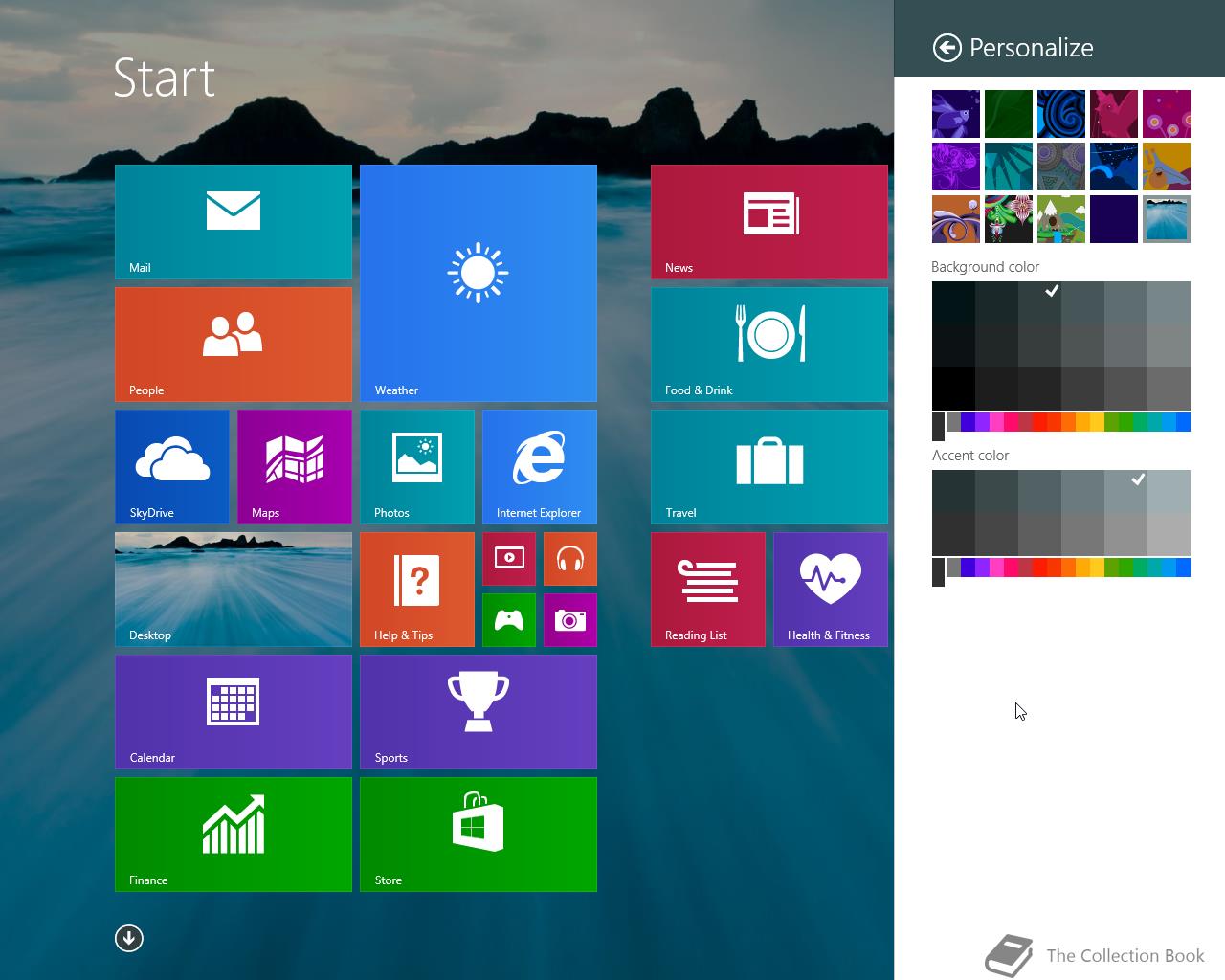
Task: Choose the purple floral swirl background thumbnail
Action: 956,167
